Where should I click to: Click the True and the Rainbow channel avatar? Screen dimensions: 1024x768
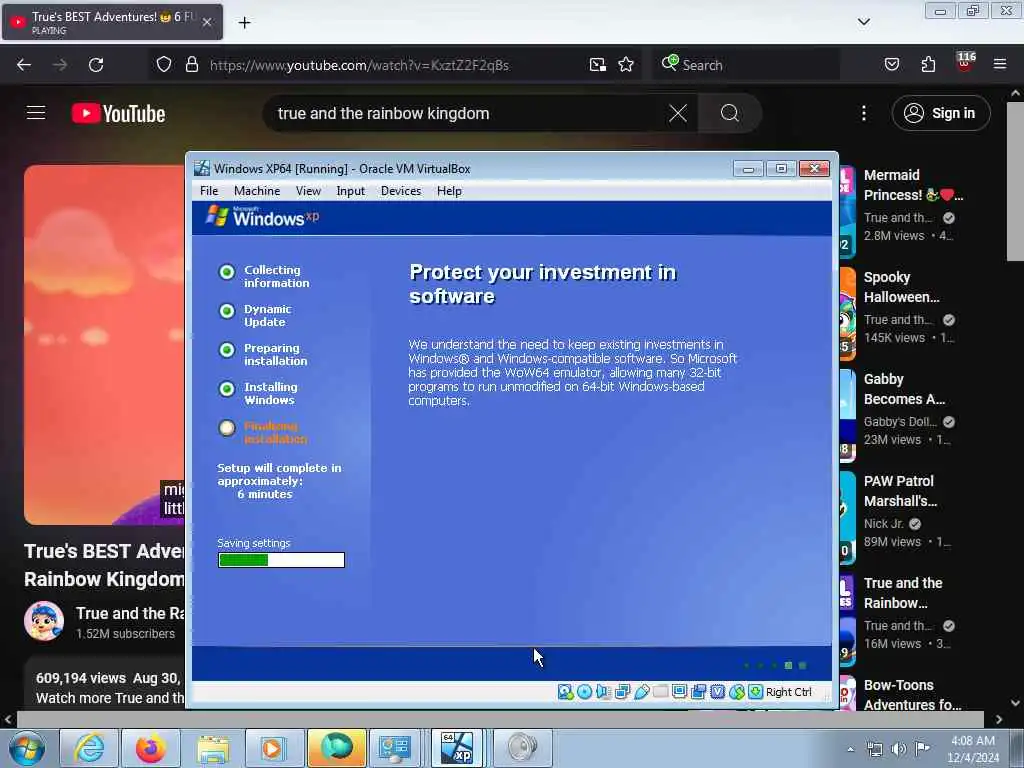point(44,620)
